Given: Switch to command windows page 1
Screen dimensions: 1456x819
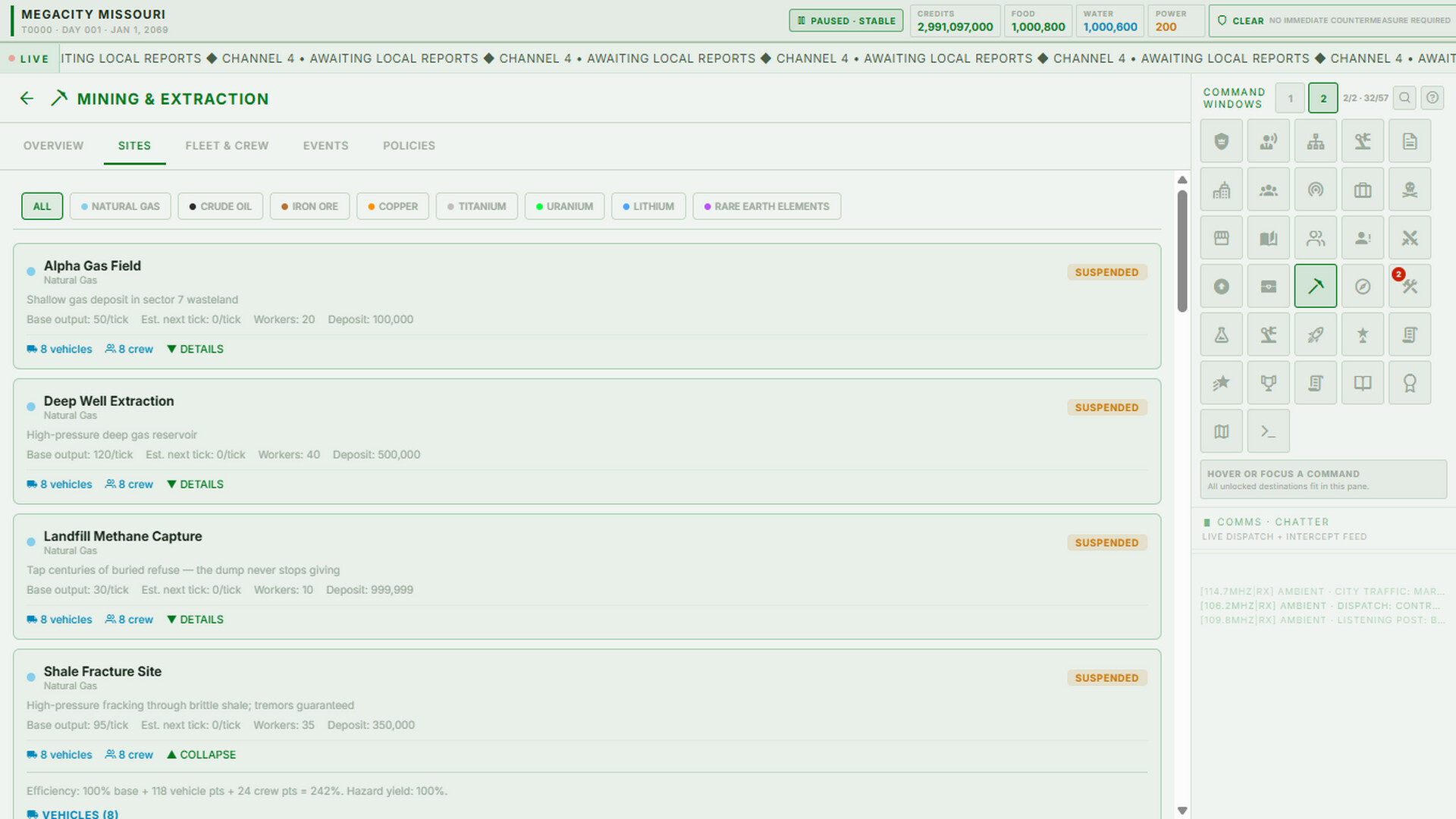Looking at the screenshot, I should [x=1290, y=99].
